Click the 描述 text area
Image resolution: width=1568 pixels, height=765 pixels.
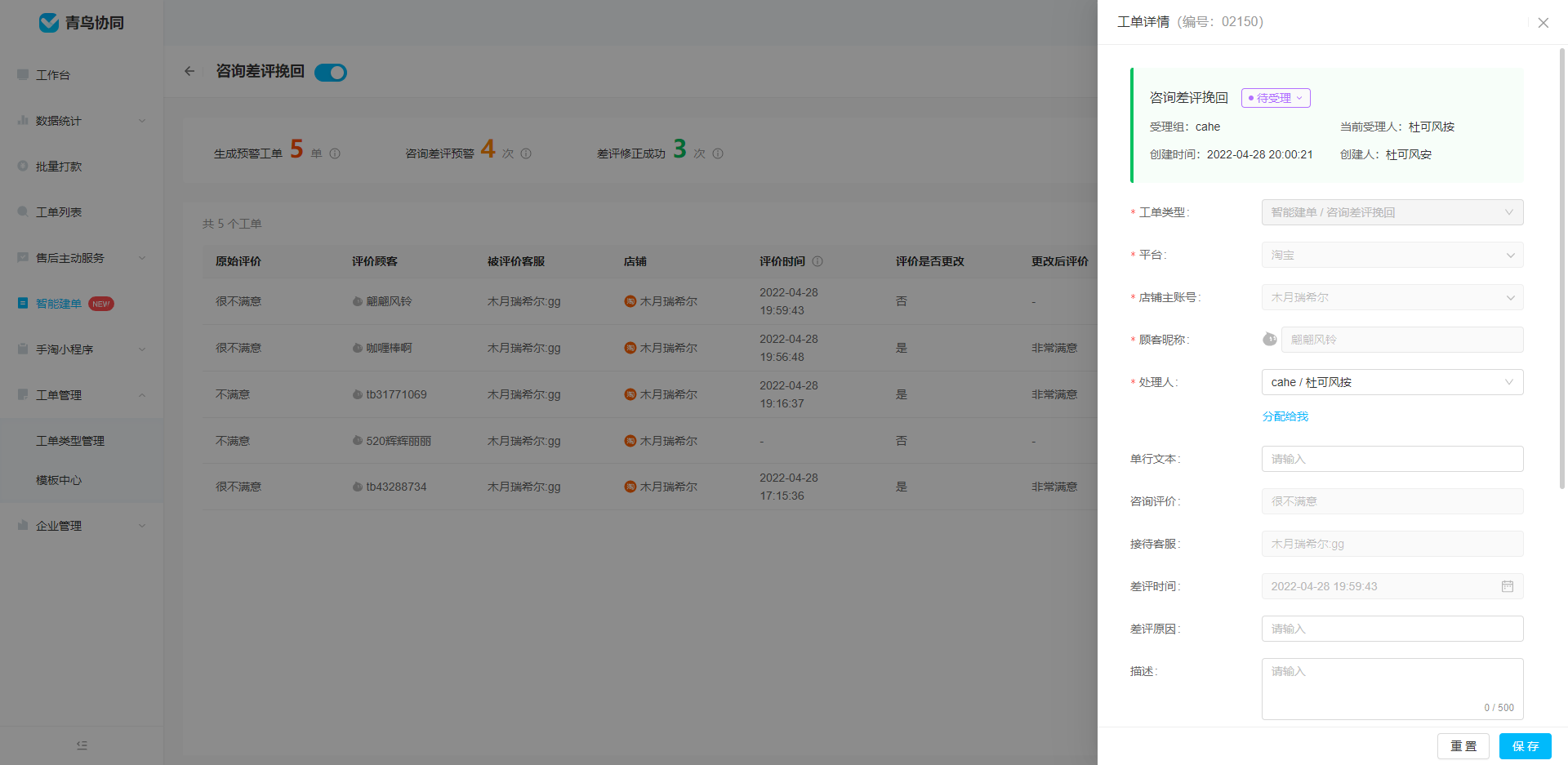(1392, 689)
